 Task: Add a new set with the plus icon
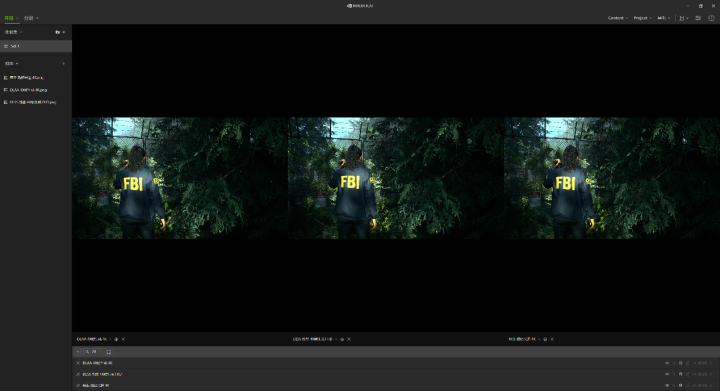click(x=64, y=32)
